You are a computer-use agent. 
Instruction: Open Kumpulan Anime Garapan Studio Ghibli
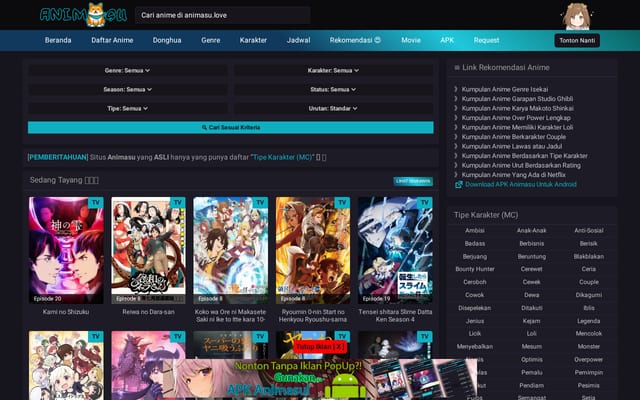point(517,99)
